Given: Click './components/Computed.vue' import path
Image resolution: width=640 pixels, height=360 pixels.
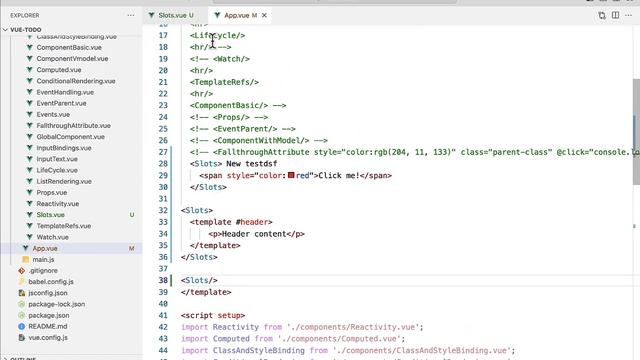Looking at the screenshot, I should (x=339, y=339).
